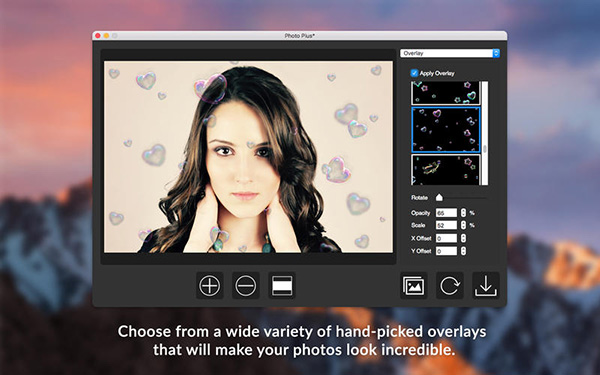Select the bottom overlay thumbnail
Screen dimensions: 600x375
point(445,170)
